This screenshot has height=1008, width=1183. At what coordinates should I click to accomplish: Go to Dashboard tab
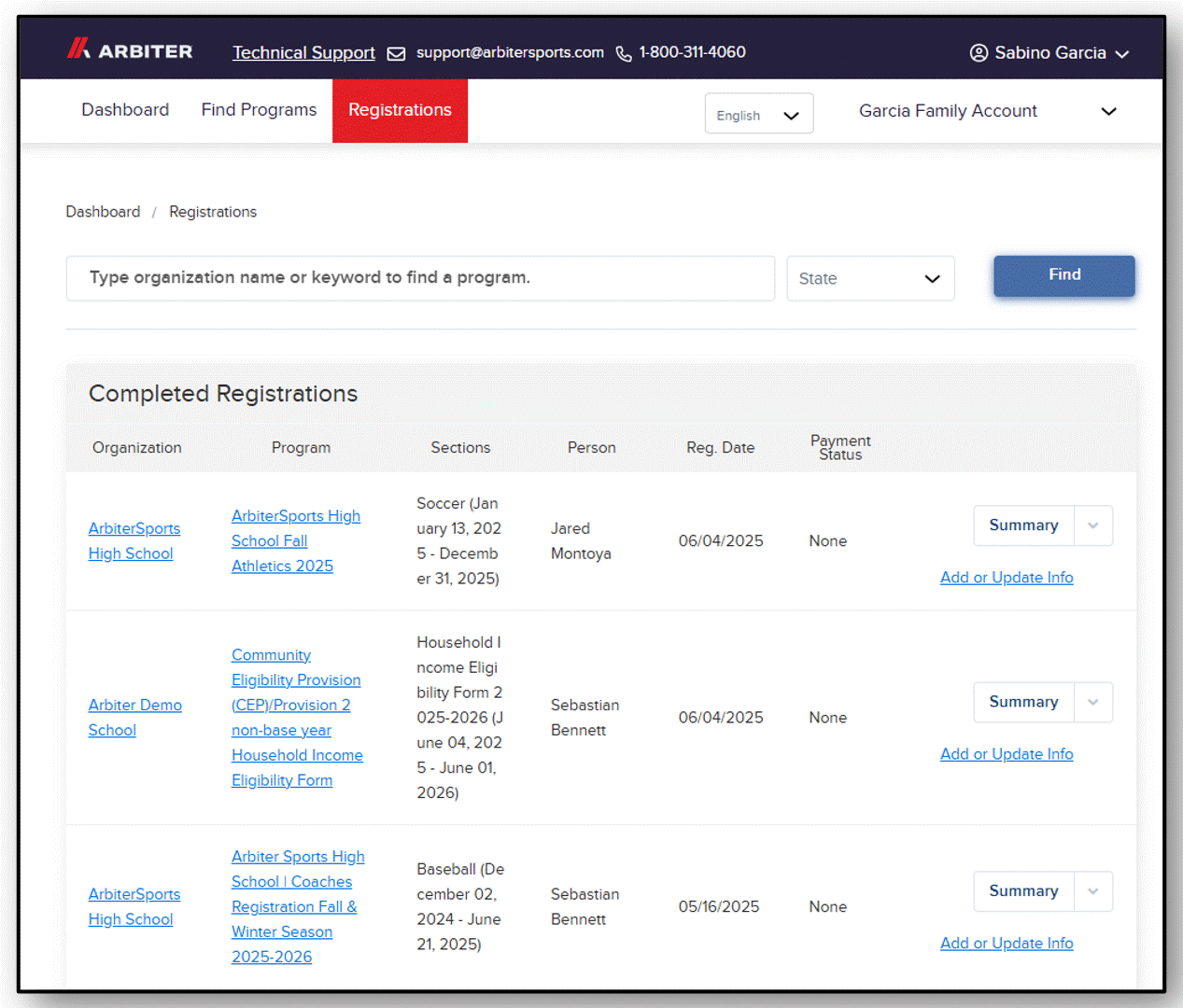pyautogui.click(x=125, y=110)
